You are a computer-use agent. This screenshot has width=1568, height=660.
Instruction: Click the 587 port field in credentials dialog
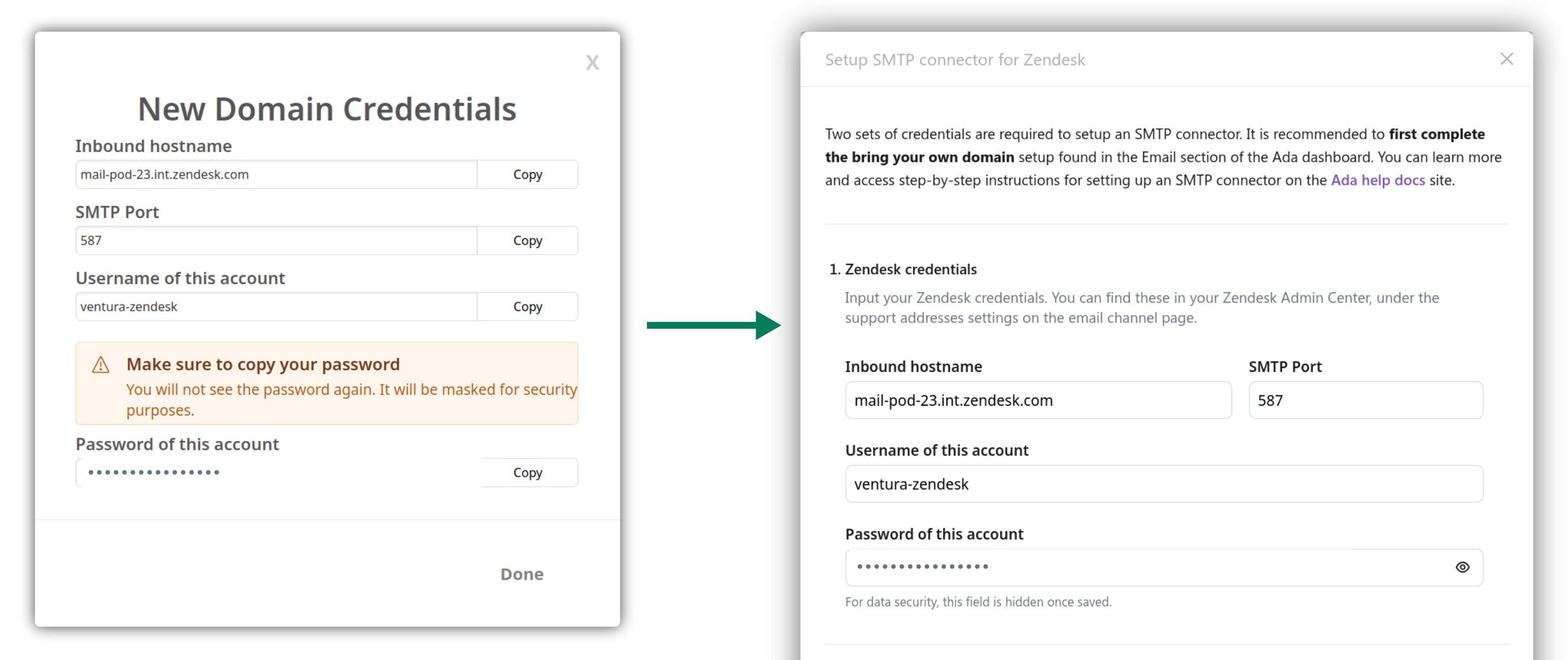[276, 241]
